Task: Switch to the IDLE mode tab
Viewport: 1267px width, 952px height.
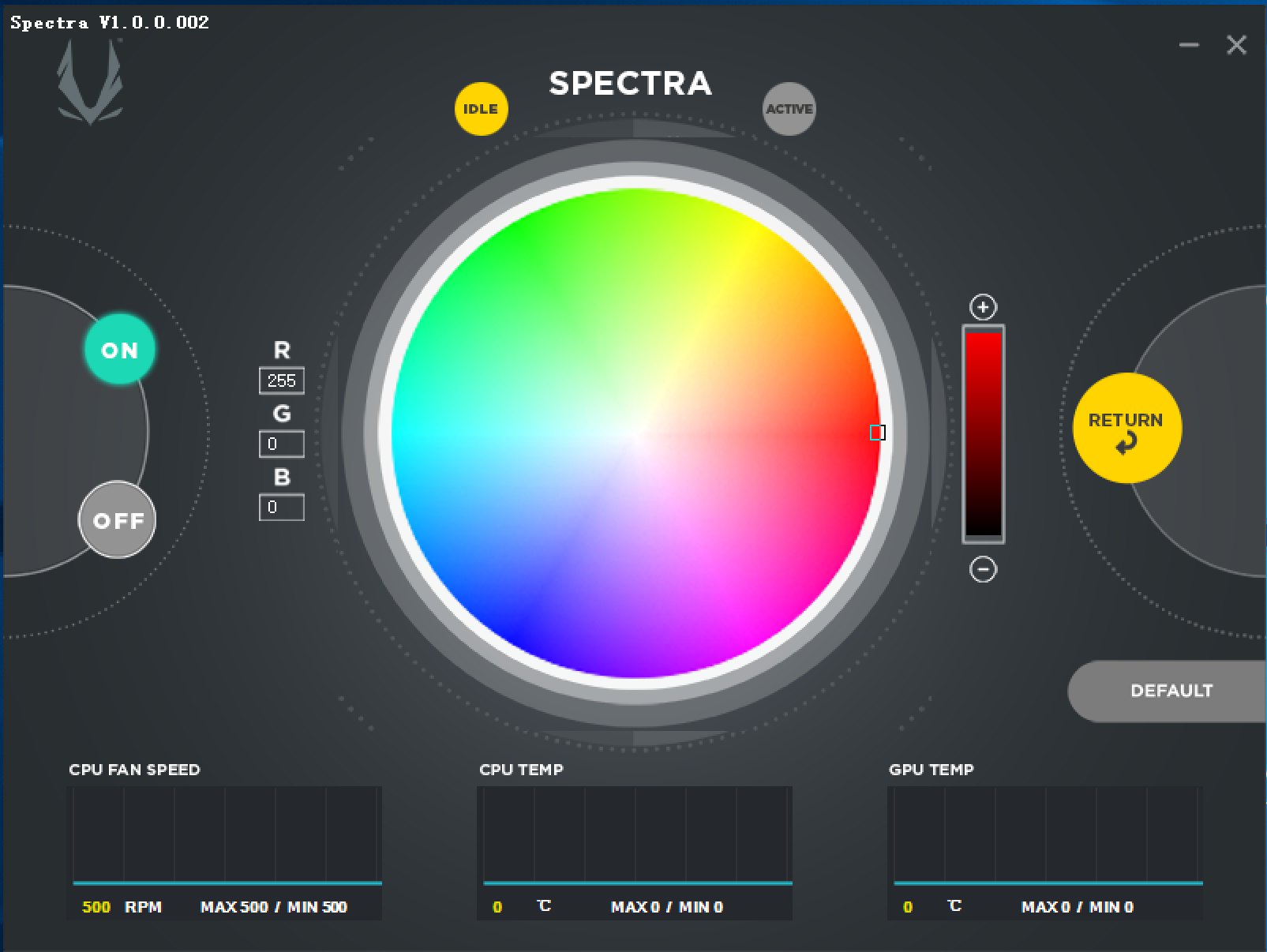Action: click(x=481, y=109)
